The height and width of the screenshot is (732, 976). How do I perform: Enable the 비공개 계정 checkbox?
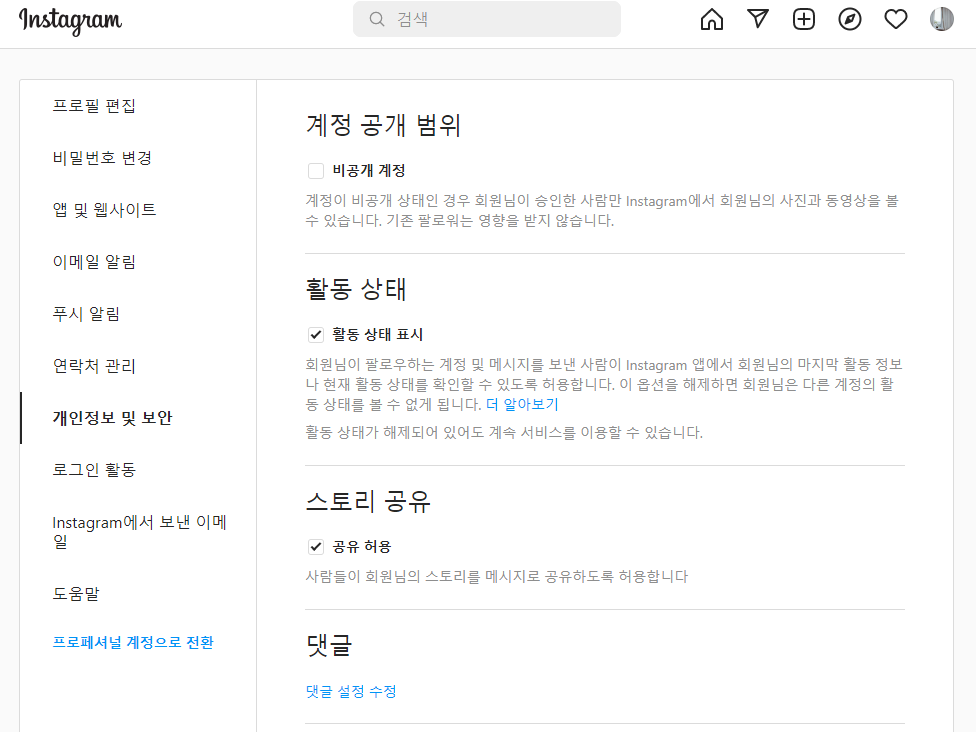pyautogui.click(x=316, y=171)
